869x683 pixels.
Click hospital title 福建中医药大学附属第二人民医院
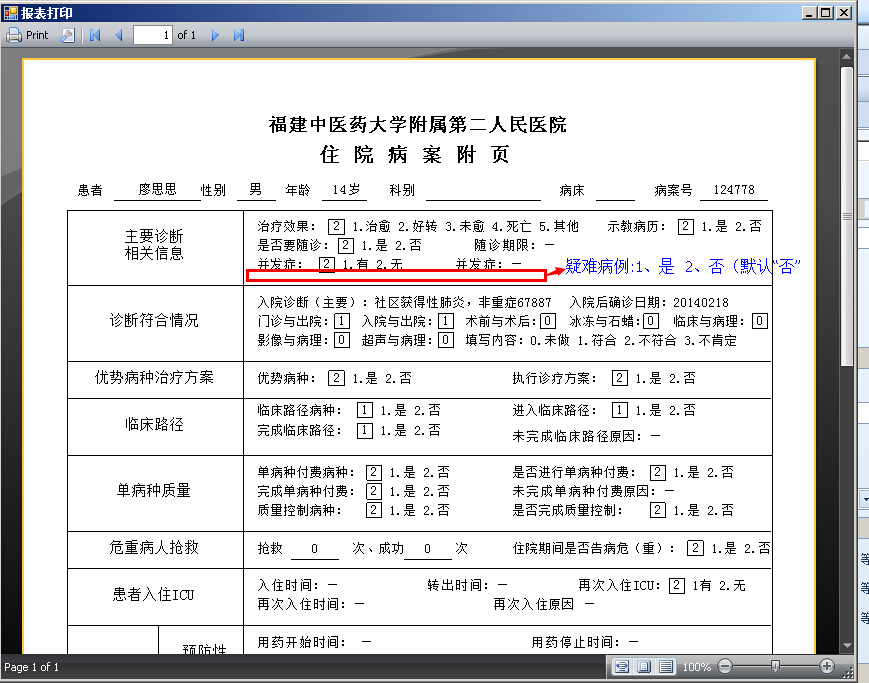click(x=418, y=124)
